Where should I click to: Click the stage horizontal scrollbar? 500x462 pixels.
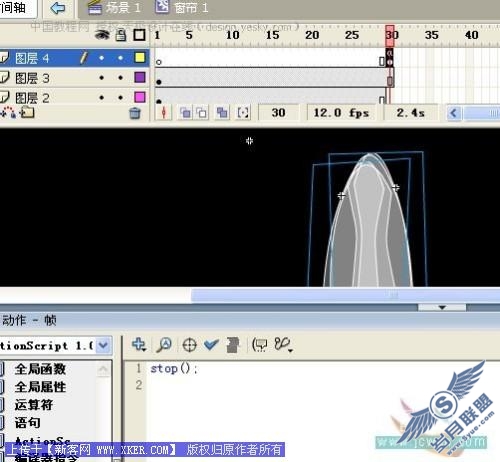pos(345,295)
